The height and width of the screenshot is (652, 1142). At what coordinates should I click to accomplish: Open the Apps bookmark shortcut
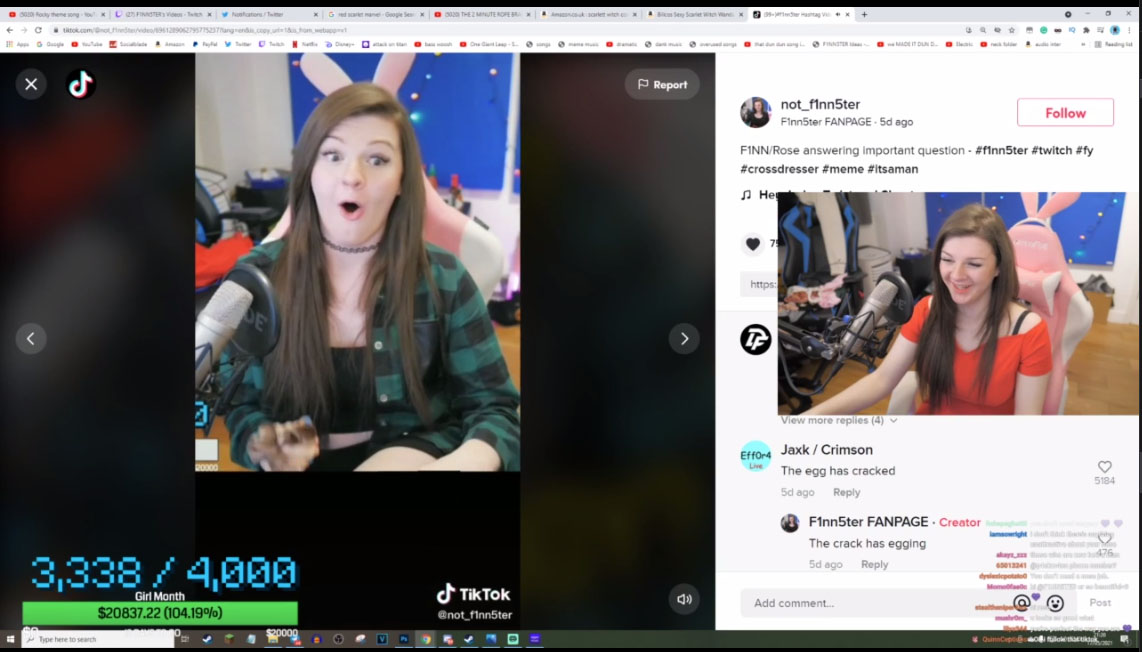click(18, 44)
